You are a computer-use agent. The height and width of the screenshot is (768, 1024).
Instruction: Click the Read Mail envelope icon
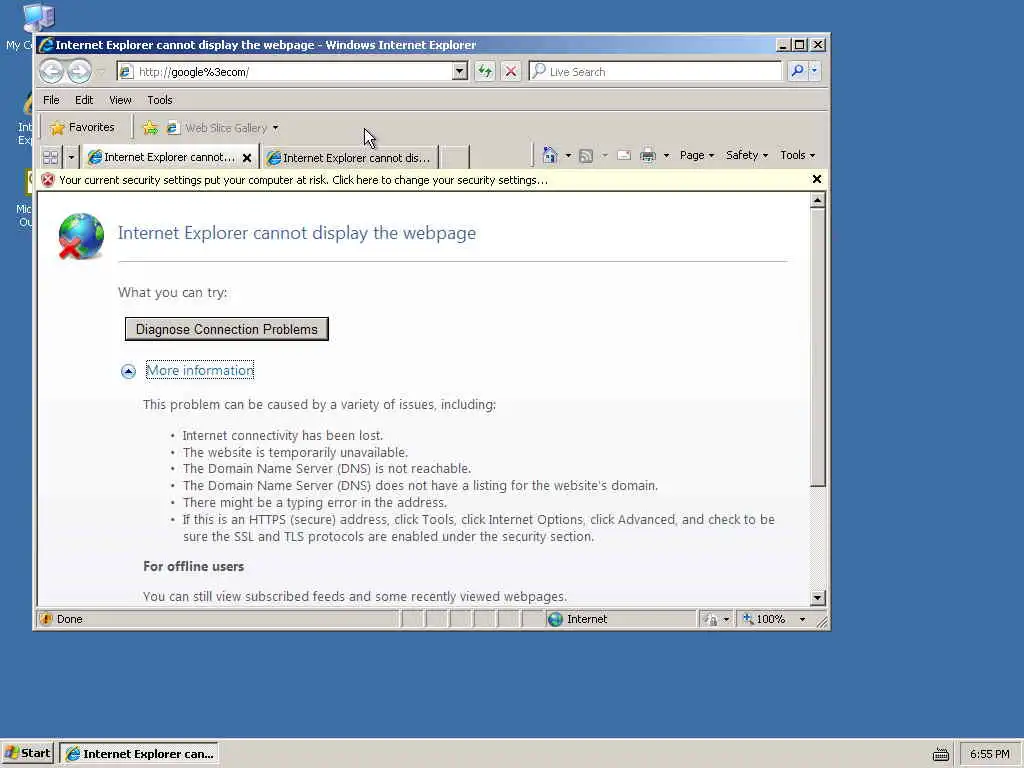tap(624, 155)
